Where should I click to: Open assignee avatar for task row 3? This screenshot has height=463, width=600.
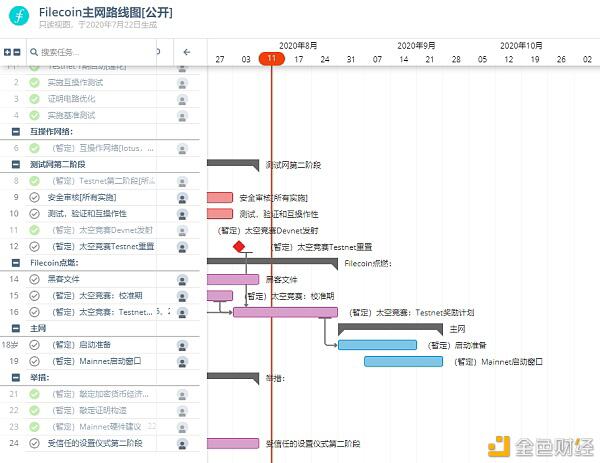pyautogui.click(x=183, y=99)
